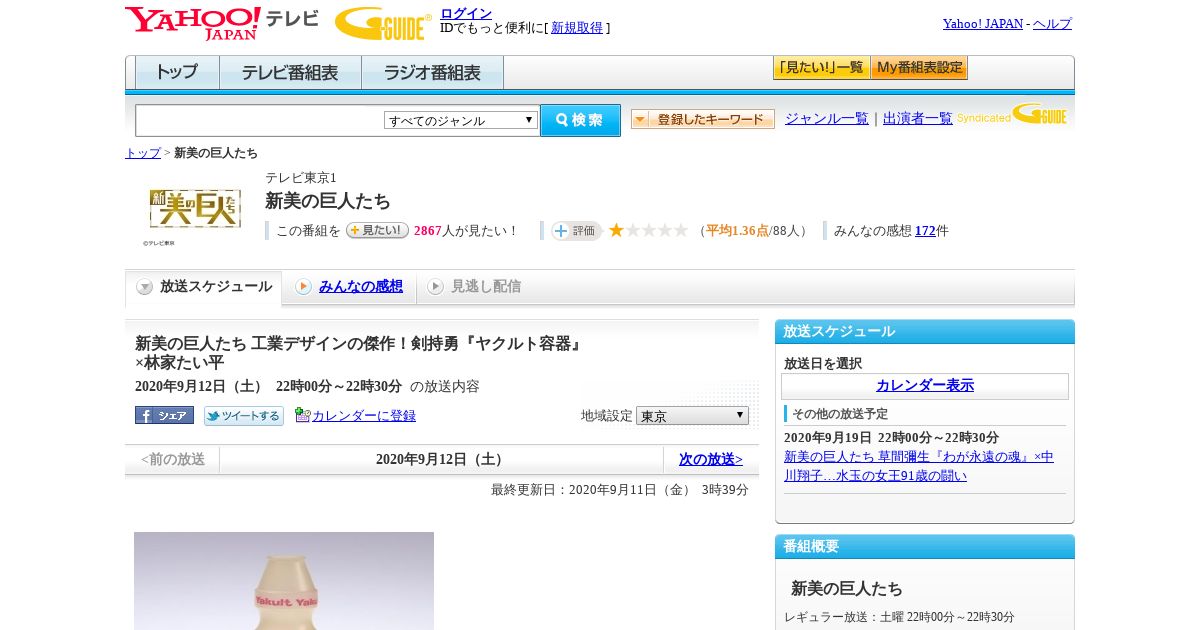The image size is (1200, 630).
Task: Open ジャンル一覧 link
Action: click(827, 118)
